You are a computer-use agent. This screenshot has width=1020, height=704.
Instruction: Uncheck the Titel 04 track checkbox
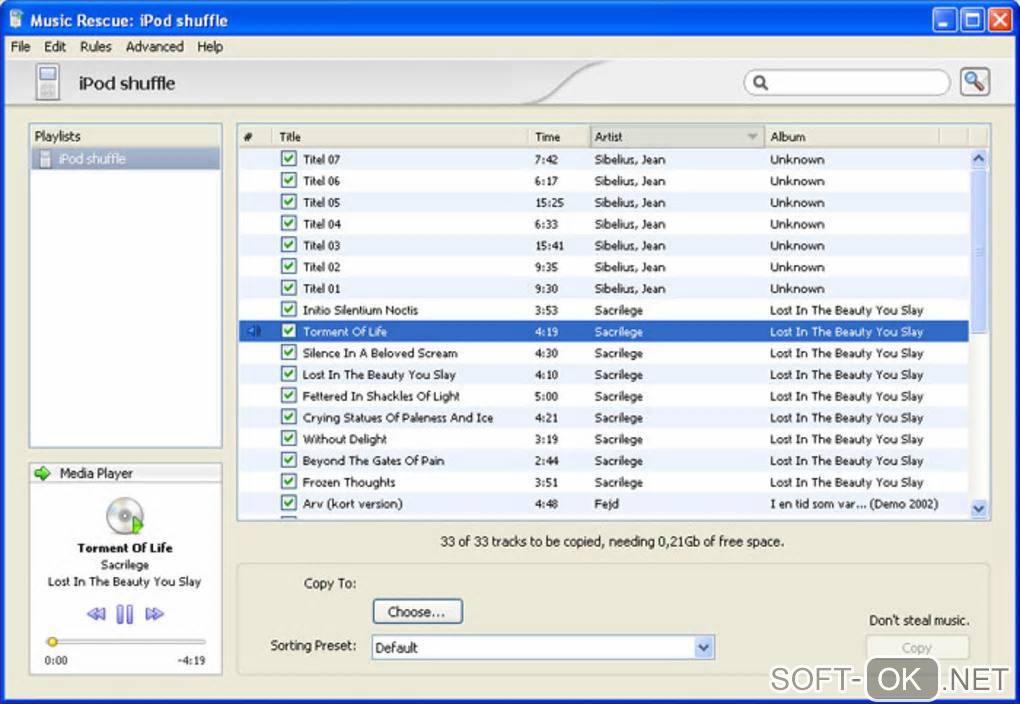[289, 223]
